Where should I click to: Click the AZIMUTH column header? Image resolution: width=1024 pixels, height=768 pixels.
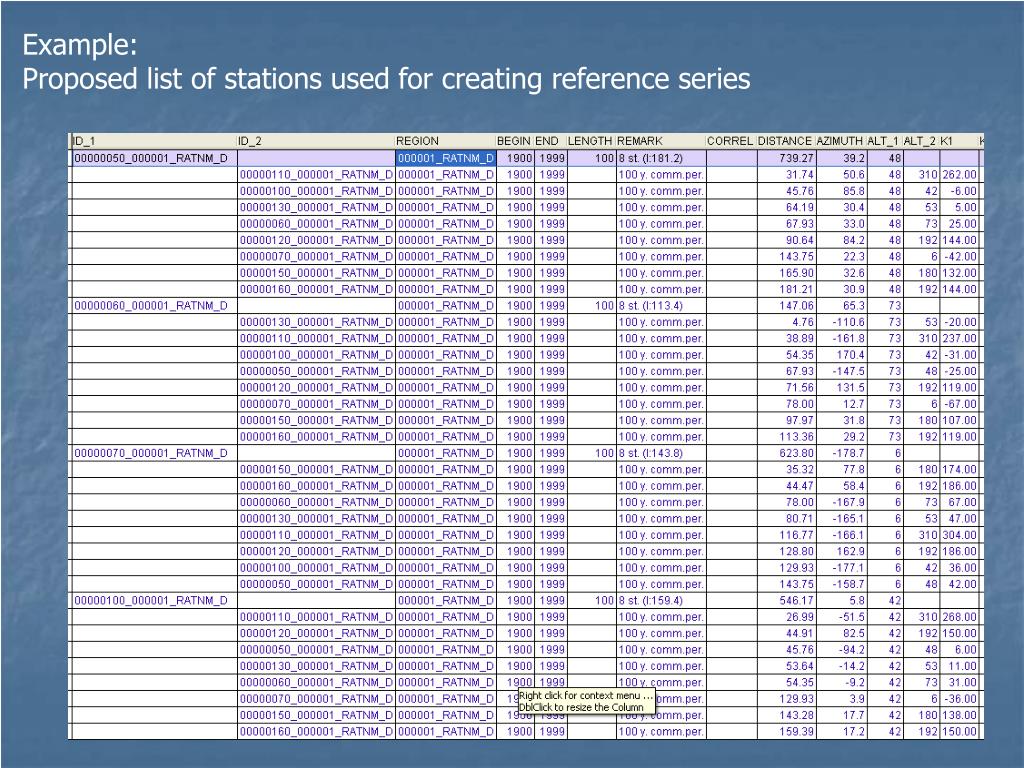coord(840,141)
